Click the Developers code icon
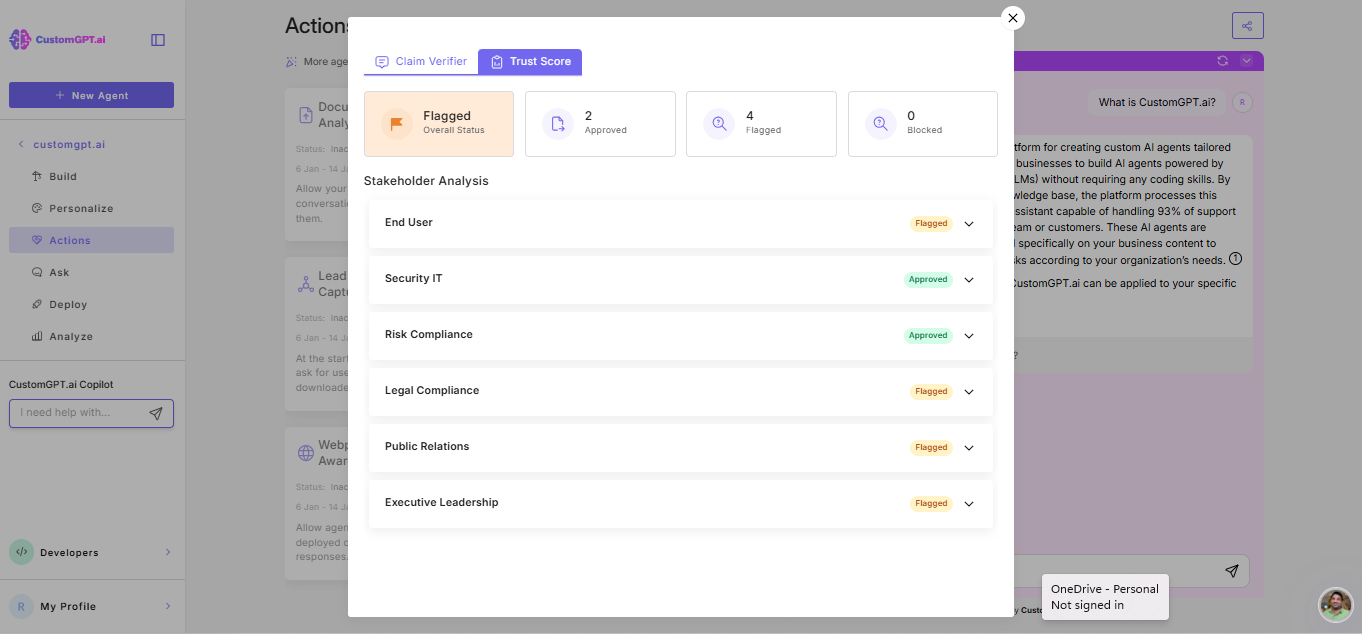 click(21, 552)
